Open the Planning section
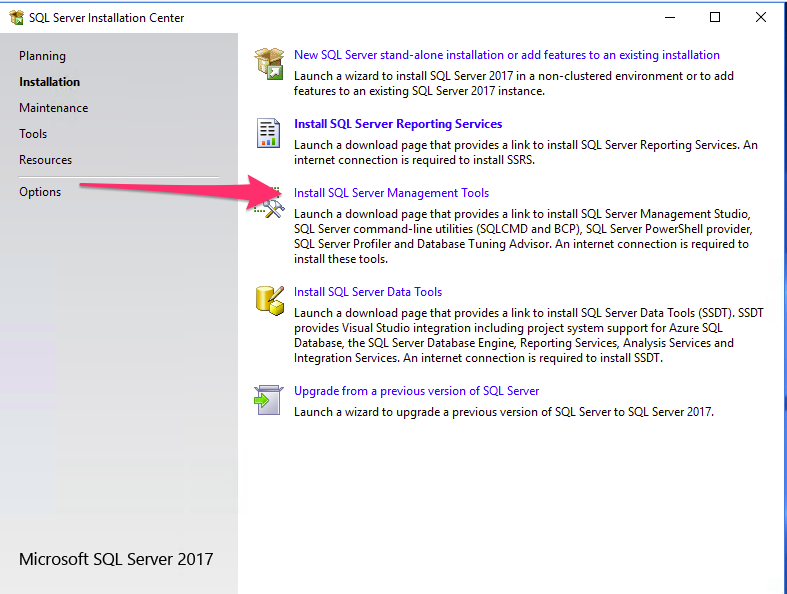The width and height of the screenshot is (787, 594). click(42, 56)
